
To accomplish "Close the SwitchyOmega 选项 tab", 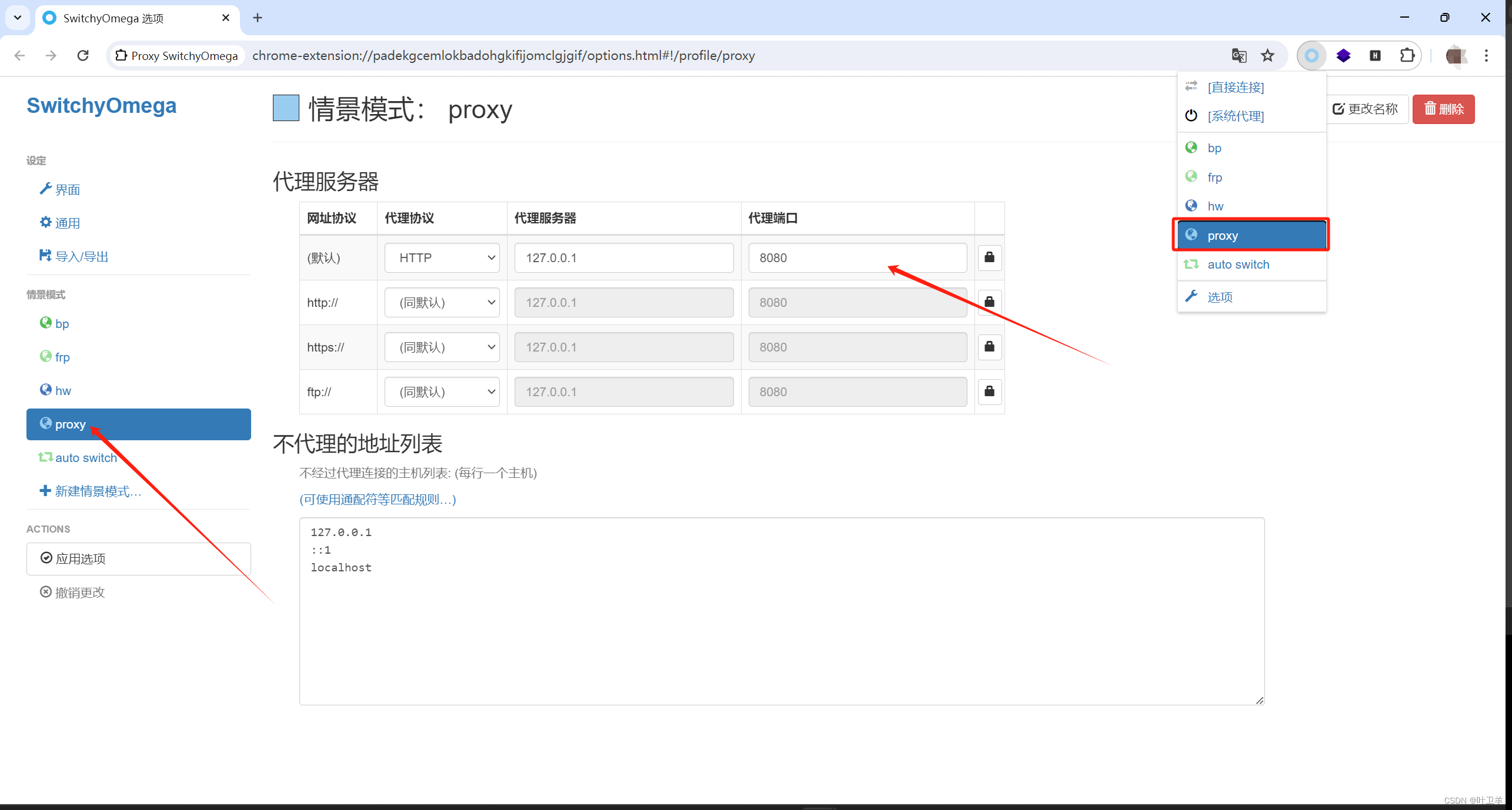I will (x=225, y=18).
